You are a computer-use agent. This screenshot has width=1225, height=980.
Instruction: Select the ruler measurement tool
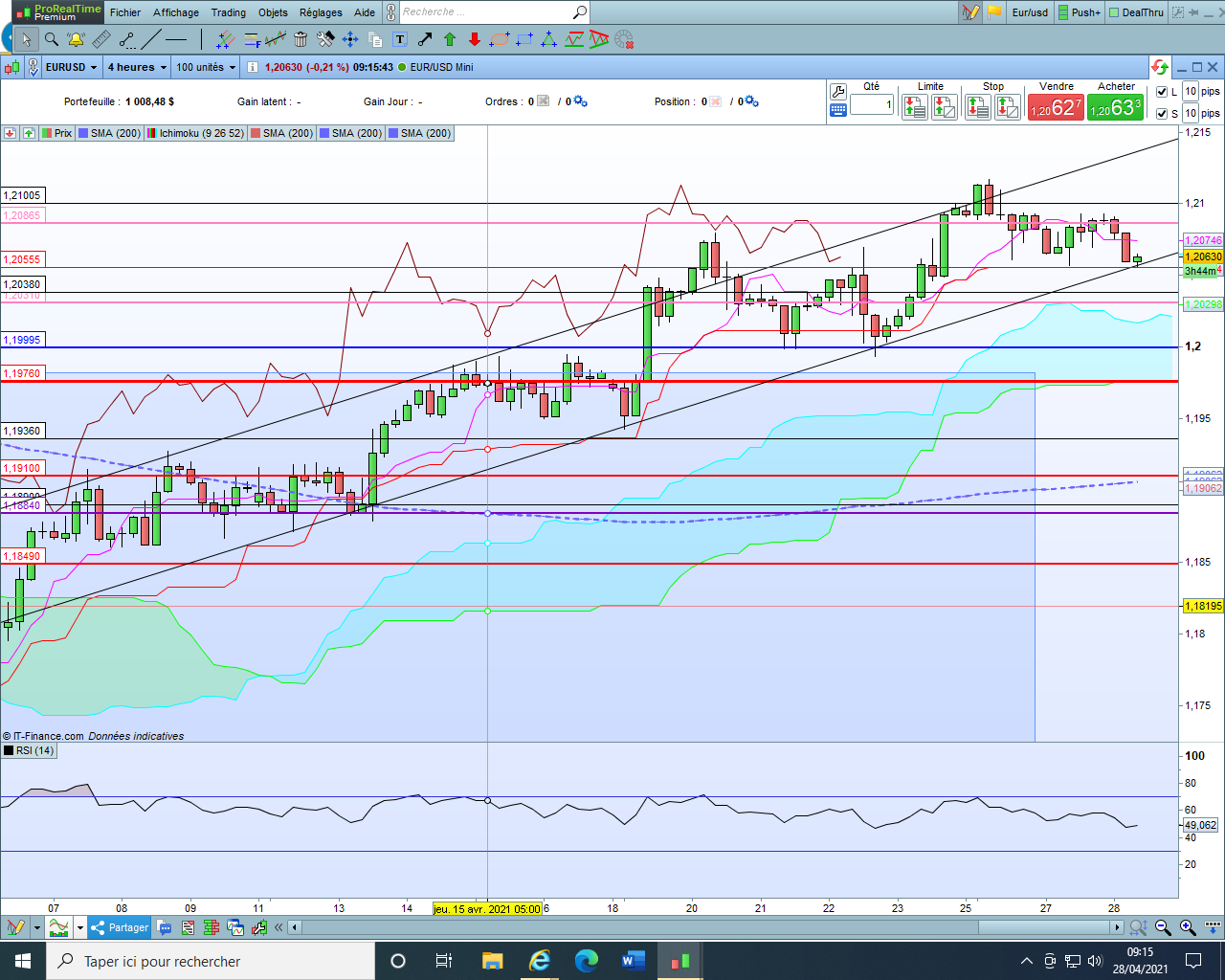click(x=101, y=39)
